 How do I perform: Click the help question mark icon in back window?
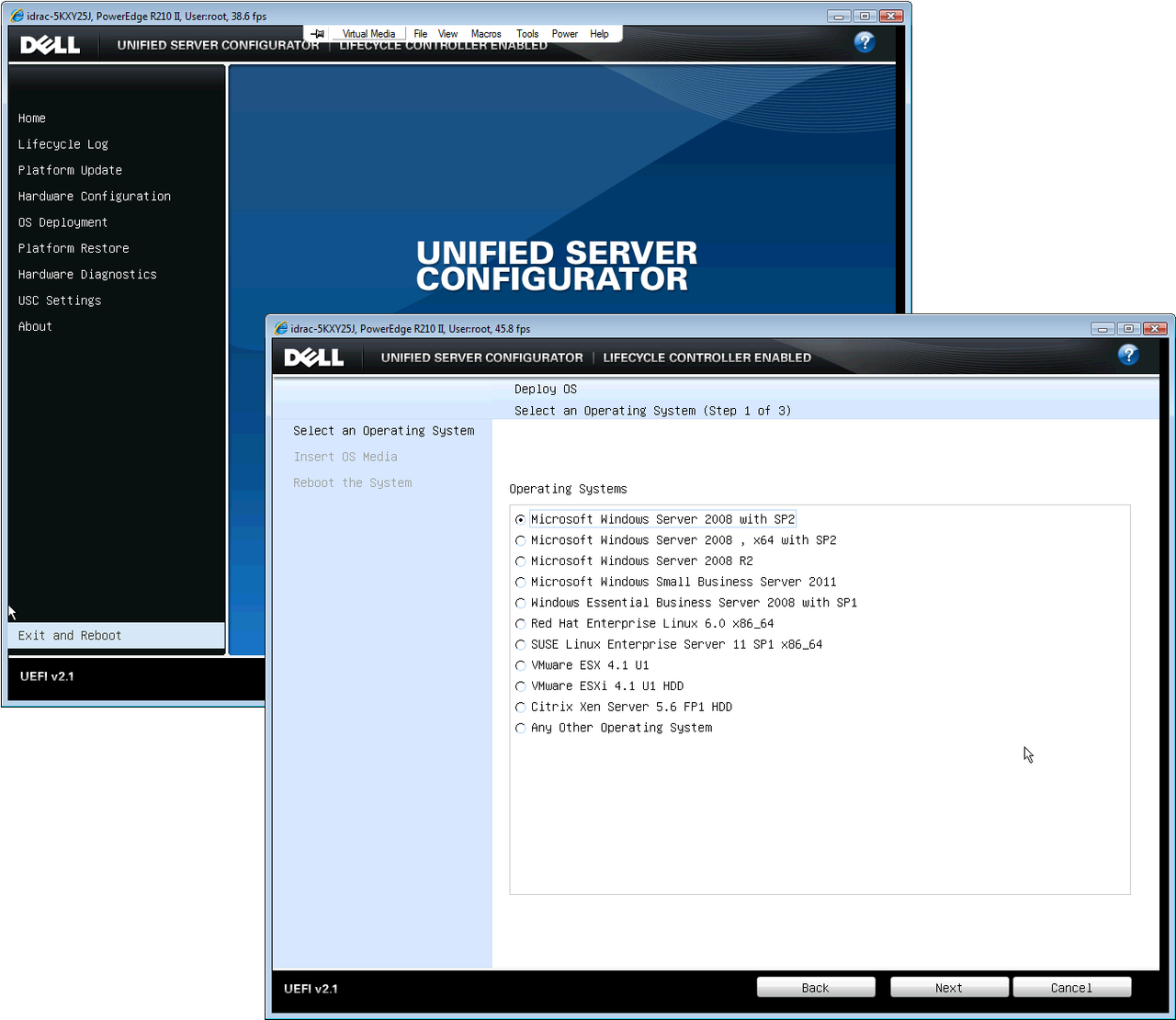tap(865, 42)
